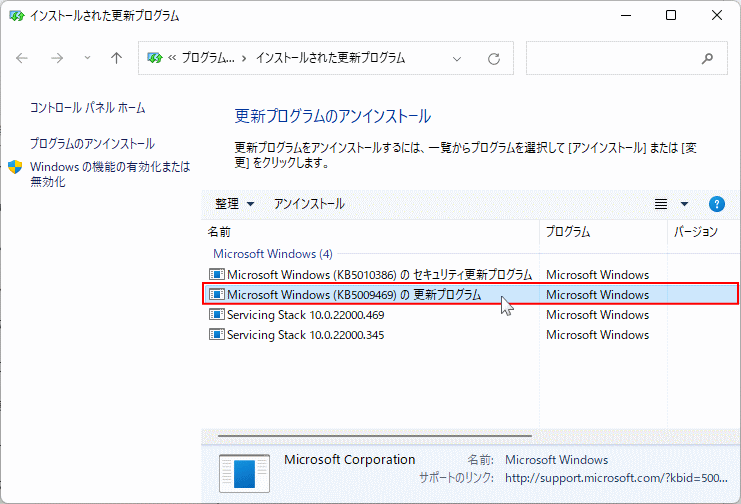Go up one level with up arrow
Screen dimensions: 741x504
[116, 58]
